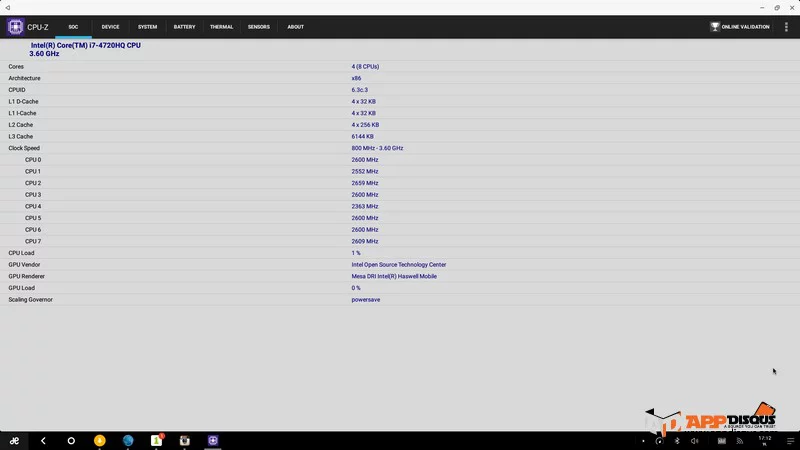Select the CPU 7 value 2609 MHz

point(365,241)
